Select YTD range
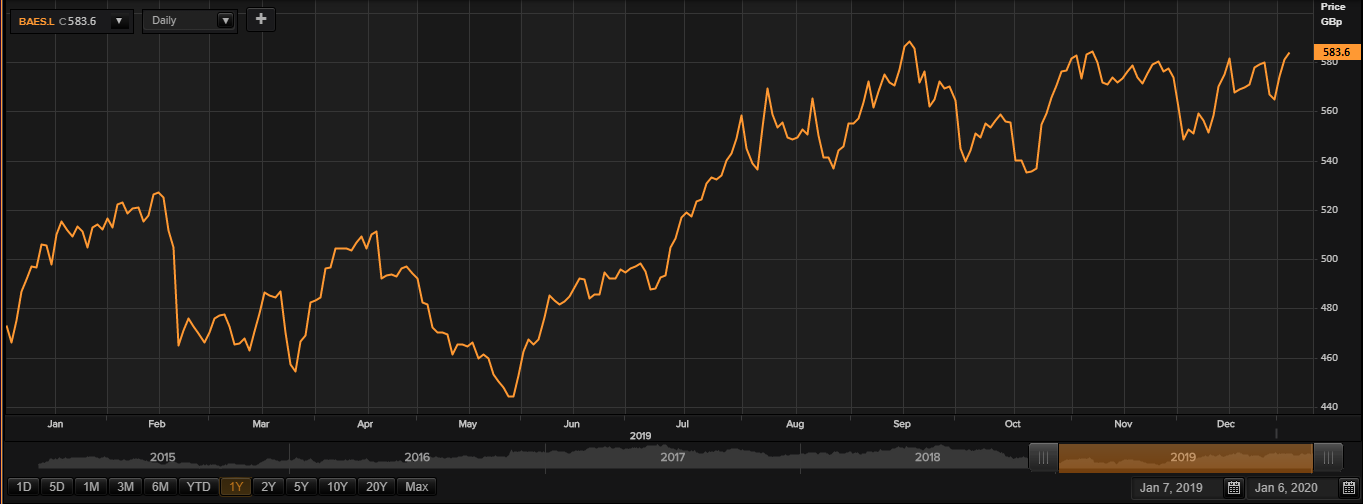This screenshot has height=504, width=1363. click(198, 487)
